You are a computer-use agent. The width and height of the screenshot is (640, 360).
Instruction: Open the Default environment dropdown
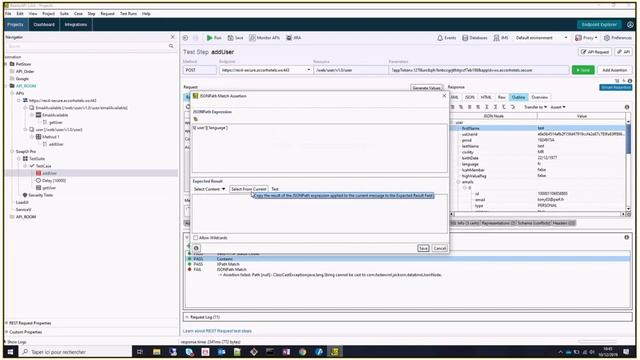541,38
